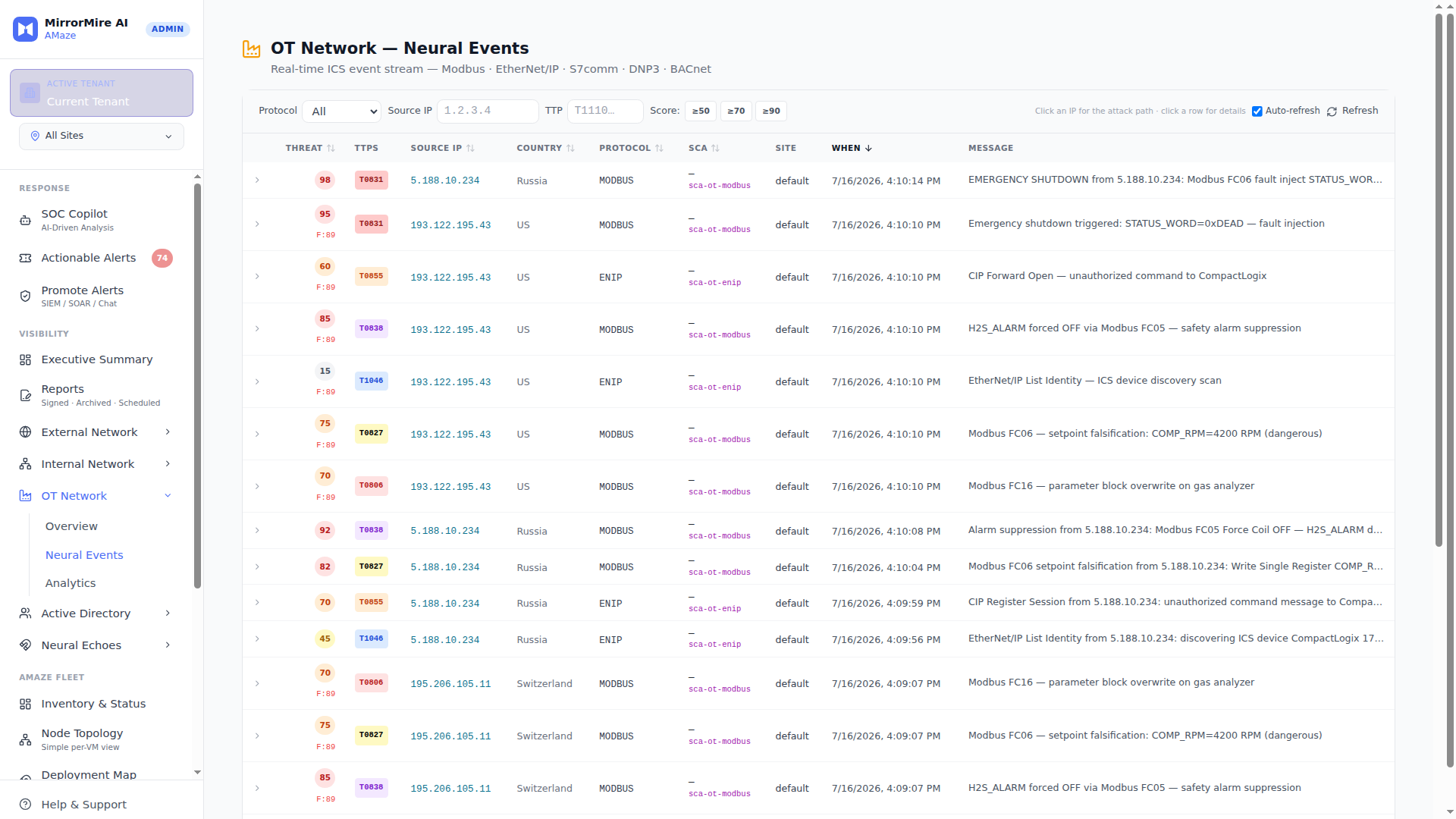1456x819 pixels.
Task: Select Neural Events menu item
Action: [x=84, y=555]
